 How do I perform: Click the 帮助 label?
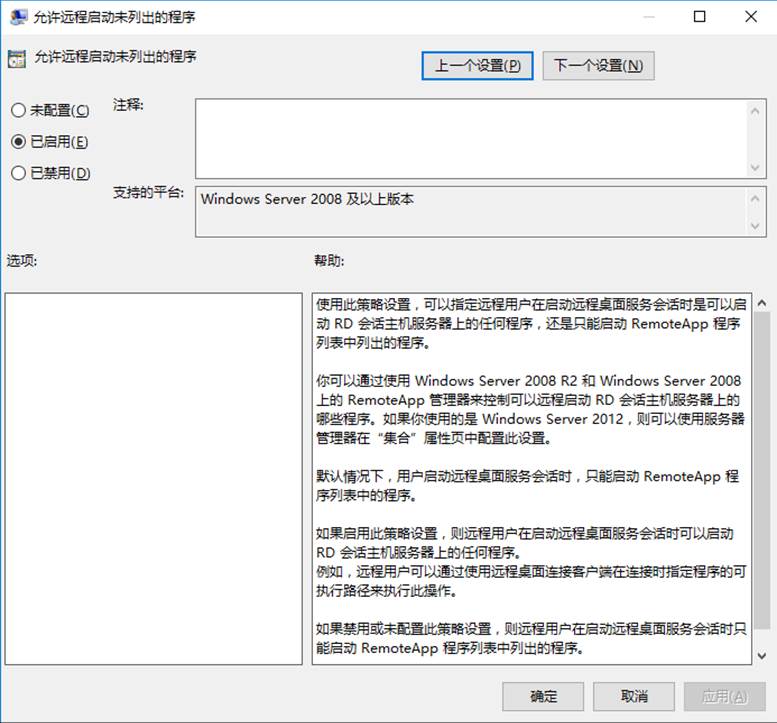pos(329,261)
